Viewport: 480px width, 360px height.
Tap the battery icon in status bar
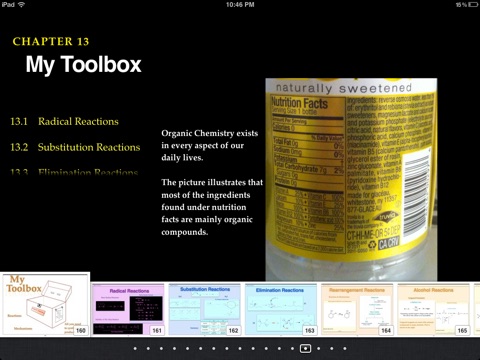(x=473, y=5)
